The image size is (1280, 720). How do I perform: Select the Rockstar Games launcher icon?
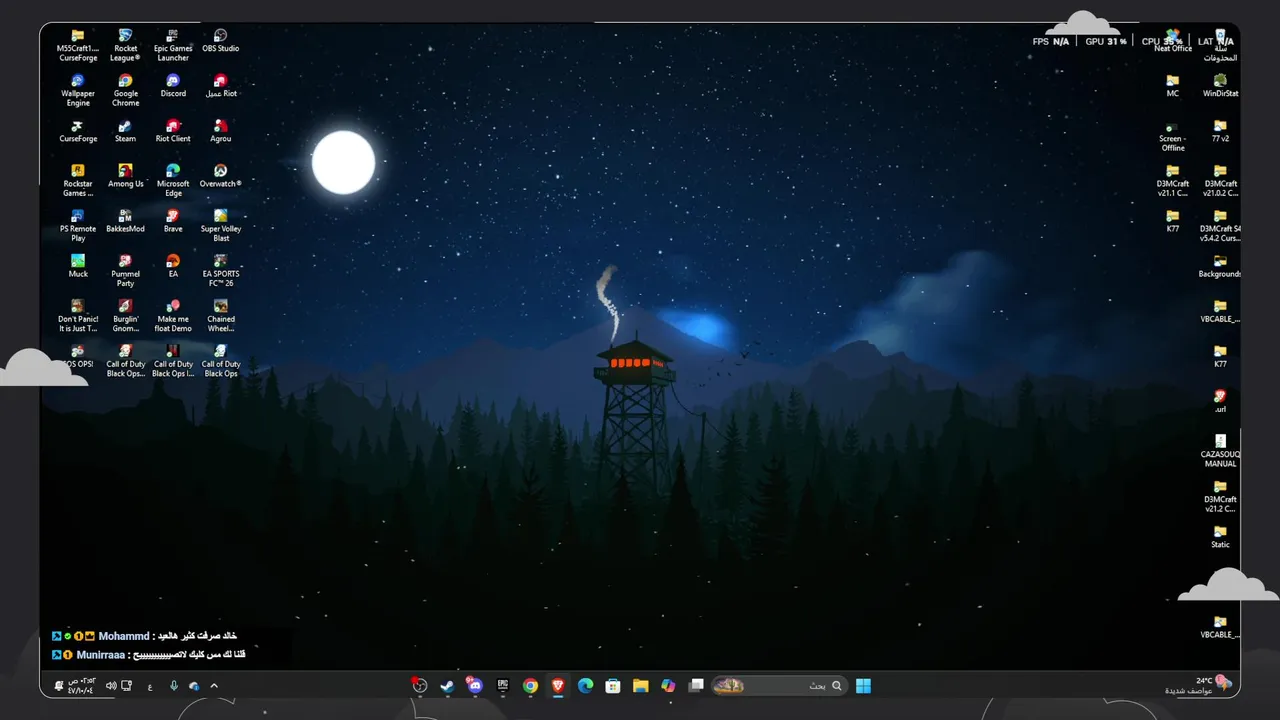pyautogui.click(x=78, y=180)
